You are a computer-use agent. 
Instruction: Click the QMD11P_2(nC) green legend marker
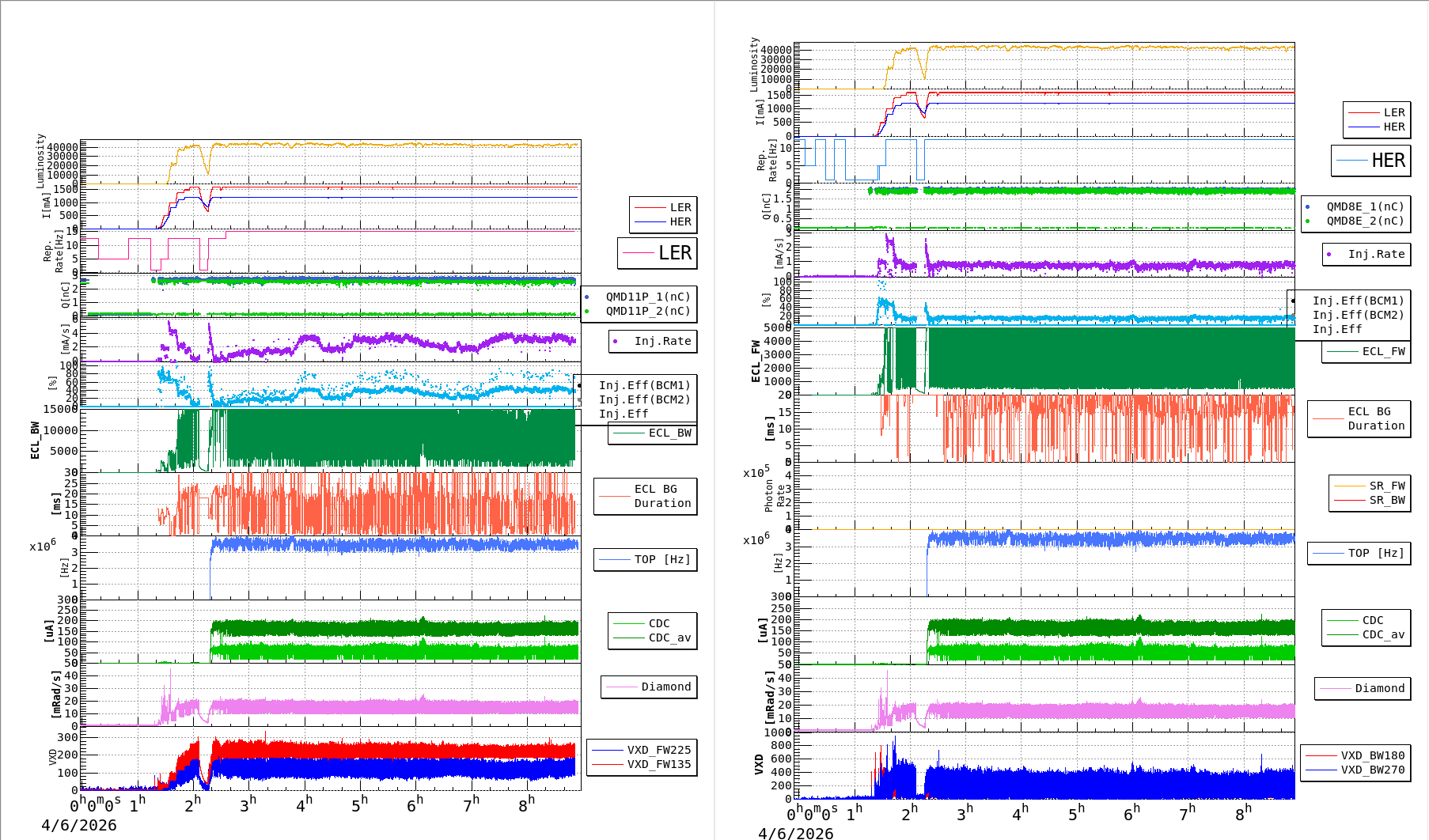pos(586,312)
